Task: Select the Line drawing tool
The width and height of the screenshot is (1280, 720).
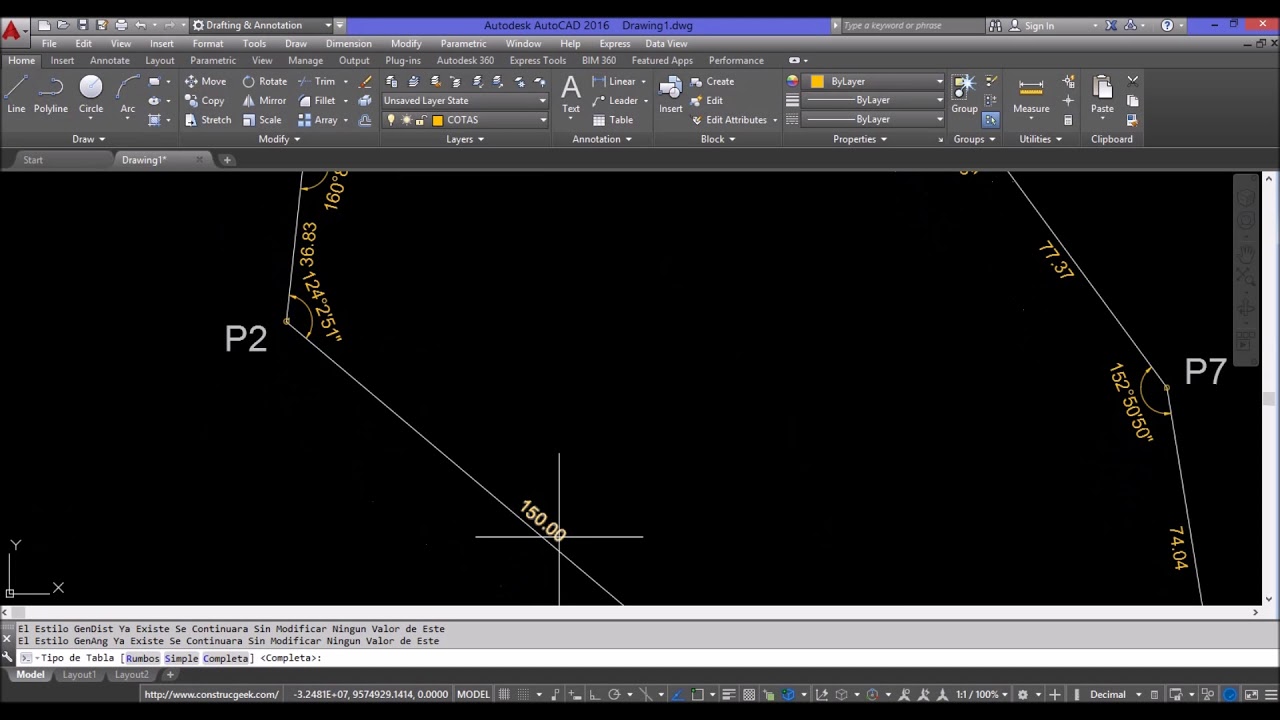Action: [x=16, y=94]
